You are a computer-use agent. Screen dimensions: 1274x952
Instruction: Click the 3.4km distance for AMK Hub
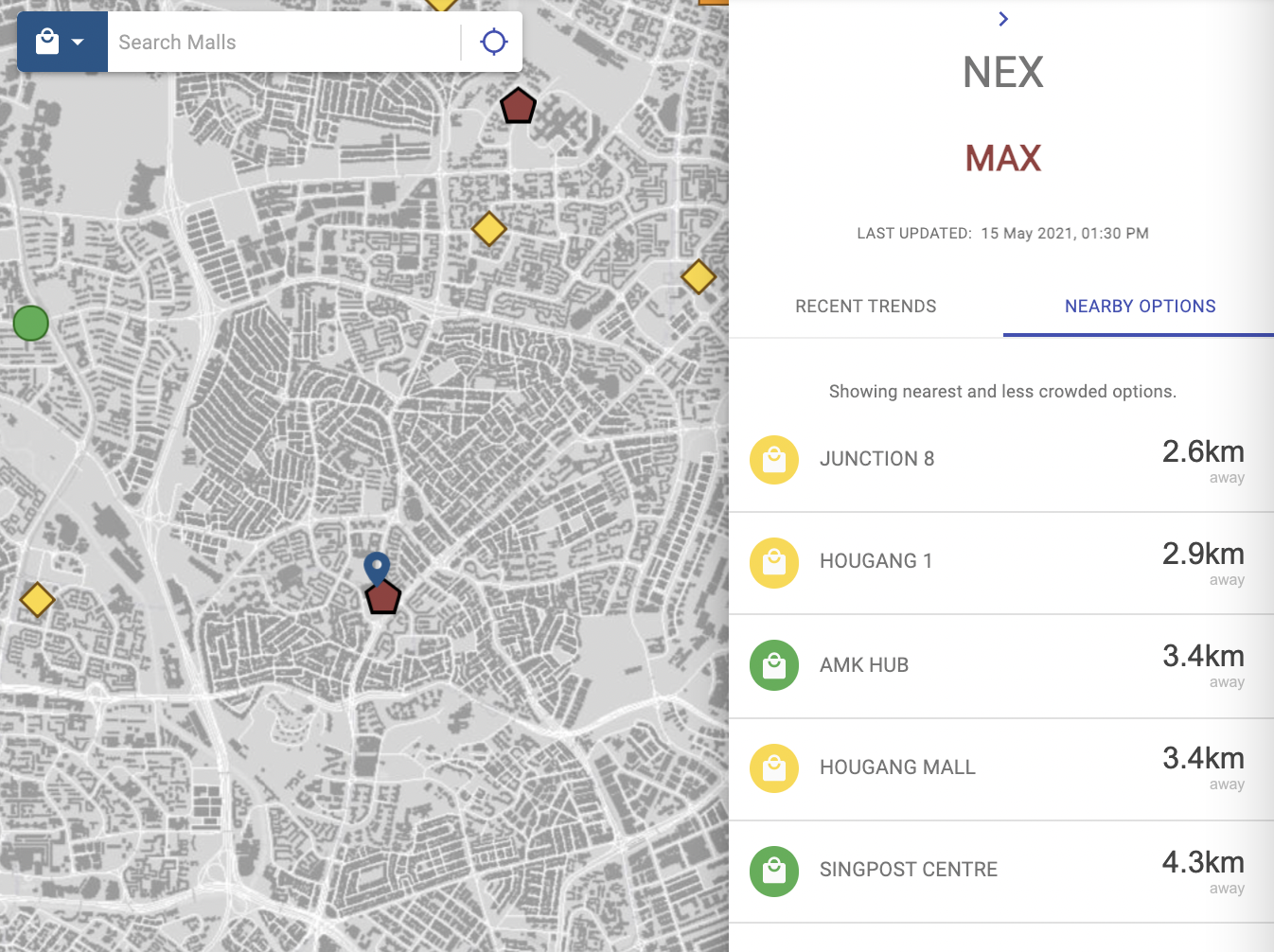click(1203, 657)
